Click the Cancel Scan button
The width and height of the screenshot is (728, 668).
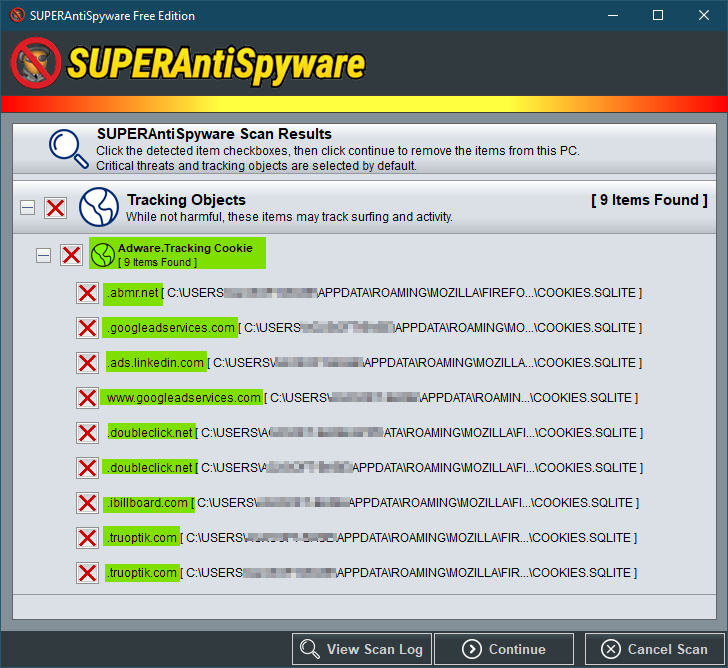pyautogui.click(x=655, y=649)
